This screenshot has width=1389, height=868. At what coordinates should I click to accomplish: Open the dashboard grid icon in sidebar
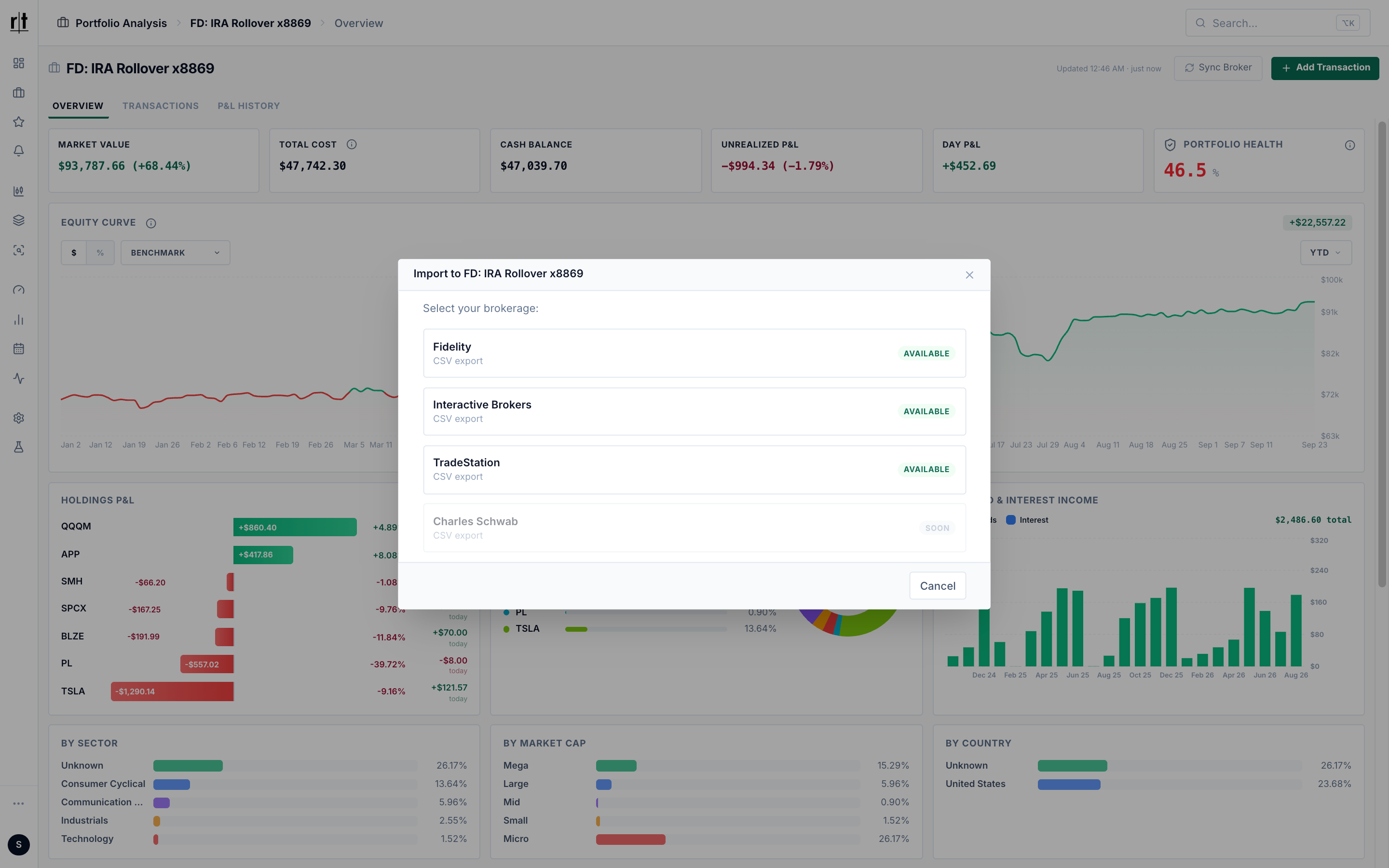click(19, 63)
